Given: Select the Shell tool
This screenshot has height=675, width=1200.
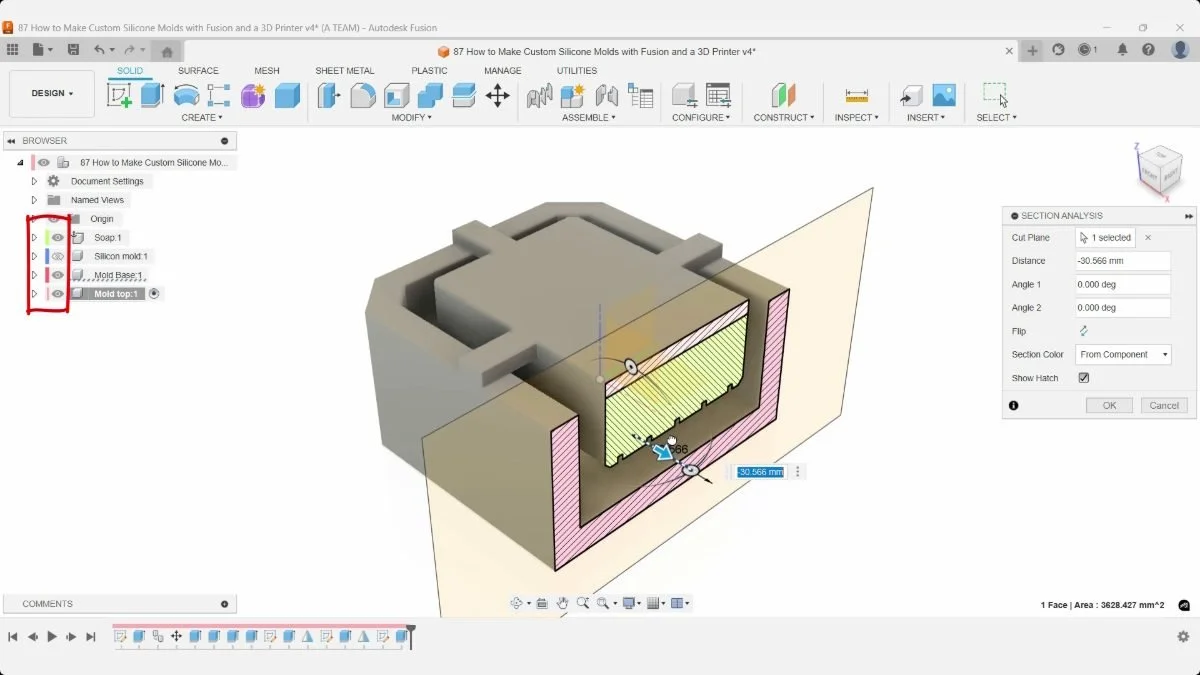Looking at the screenshot, I should click(397, 95).
